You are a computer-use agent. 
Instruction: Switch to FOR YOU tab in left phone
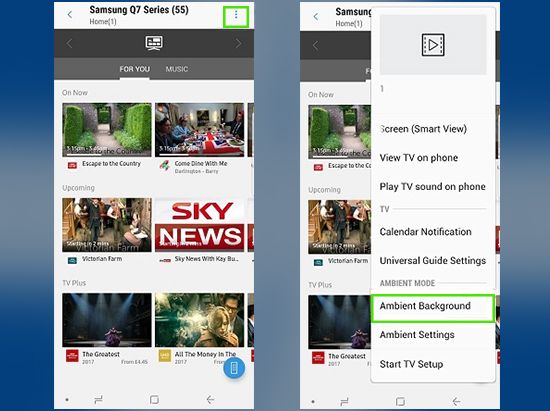pyautogui.click(x=134, y=69)
